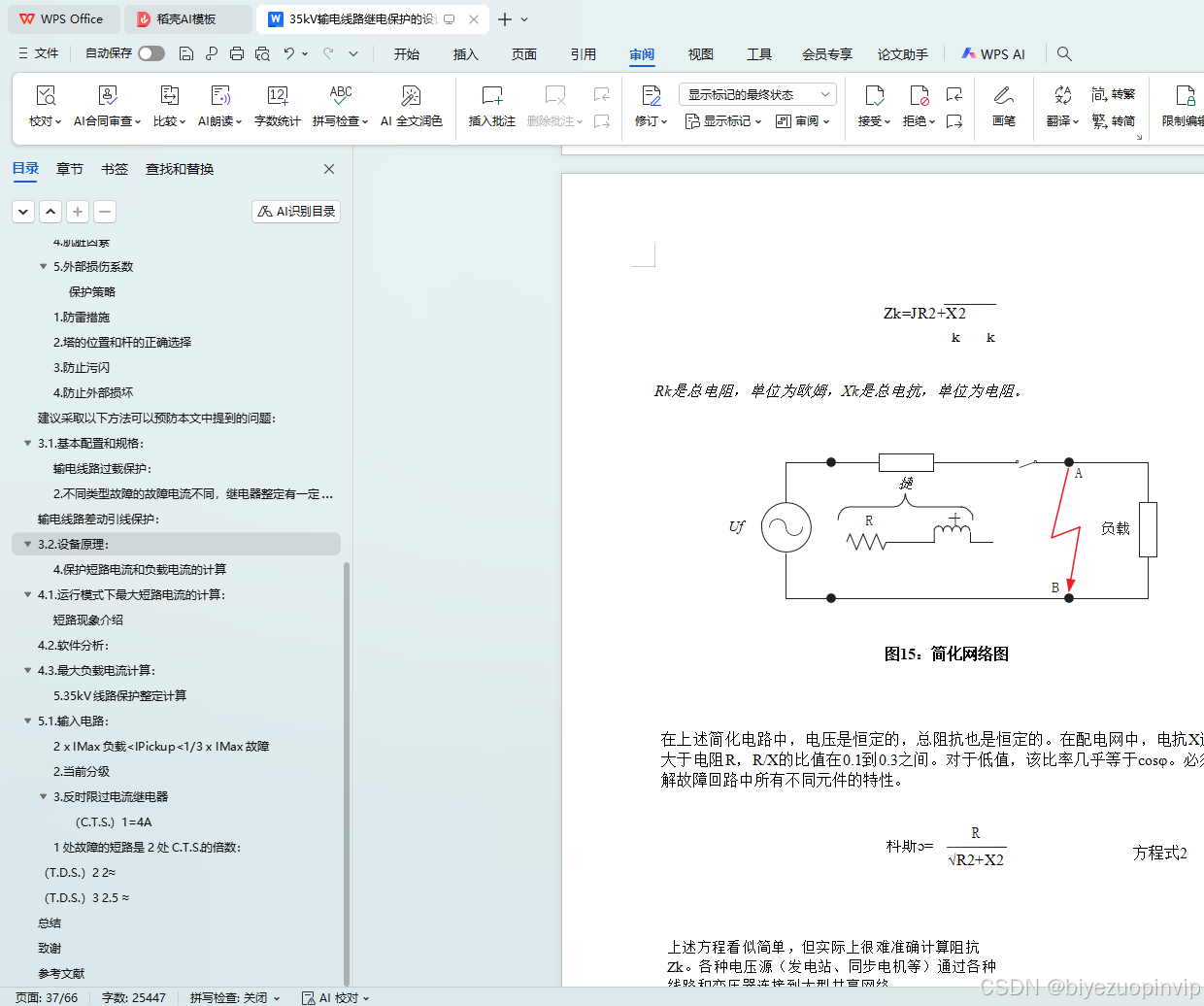Start AI朗读 read aloud
Viewport: 1204px width, 1006px height.
tap(220, 107)
